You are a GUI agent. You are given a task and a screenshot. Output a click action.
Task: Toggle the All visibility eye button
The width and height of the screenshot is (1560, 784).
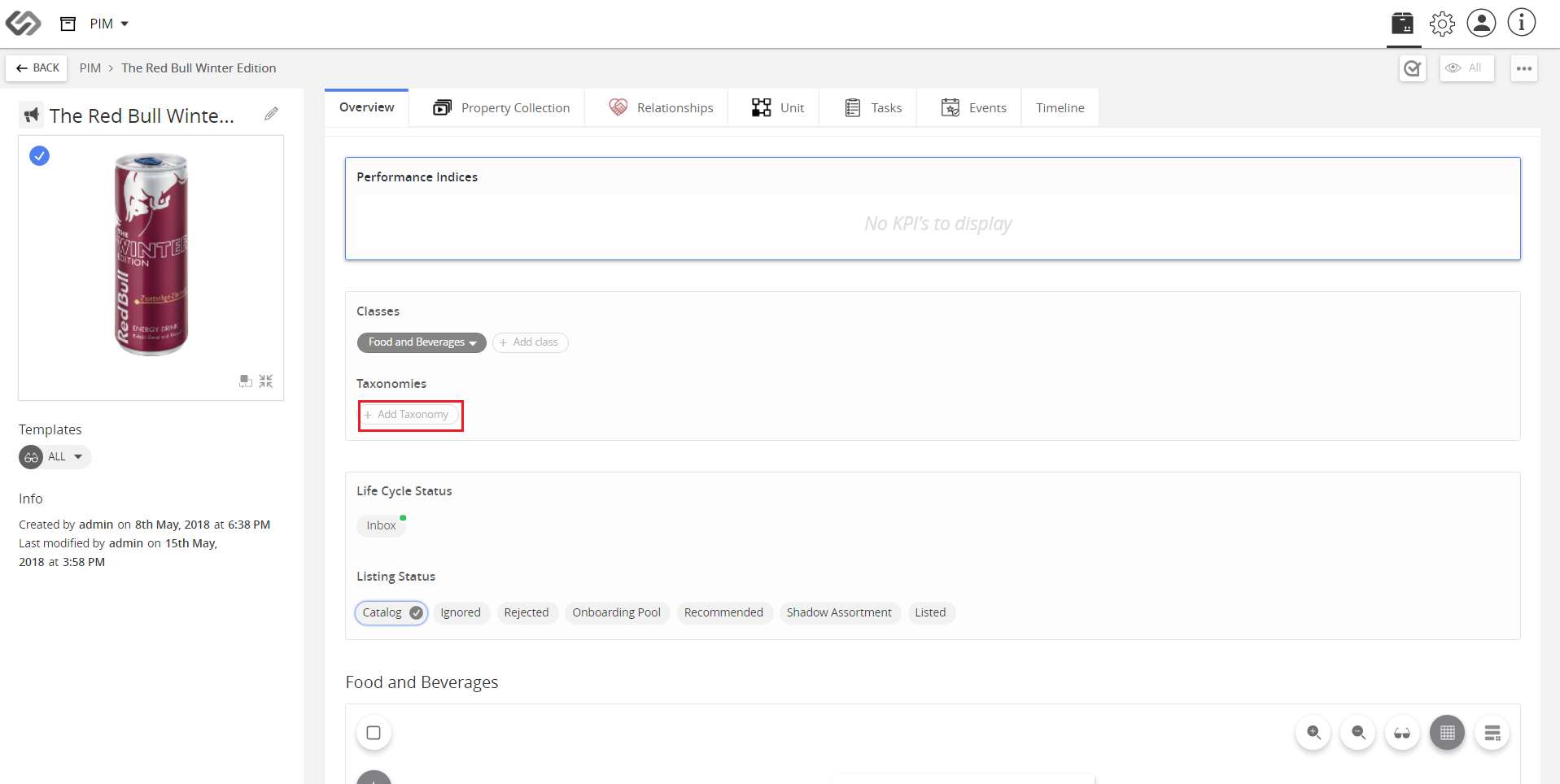point(1466,68)
